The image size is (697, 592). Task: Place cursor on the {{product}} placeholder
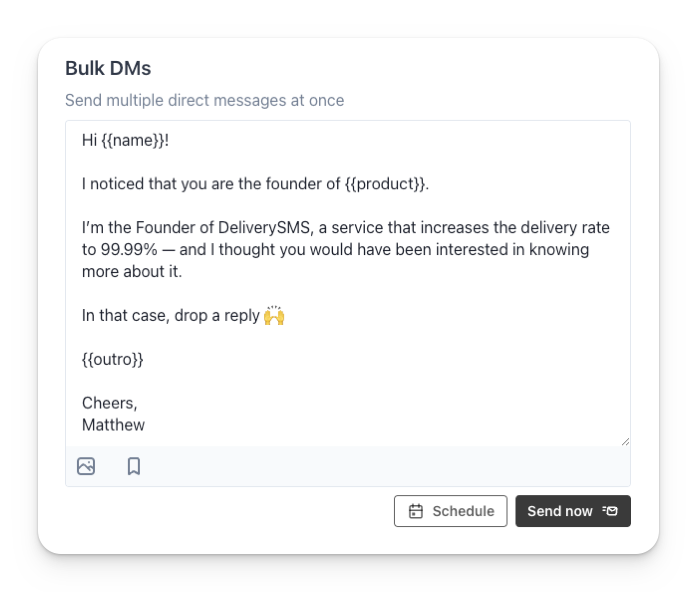[x=385, y=184]
